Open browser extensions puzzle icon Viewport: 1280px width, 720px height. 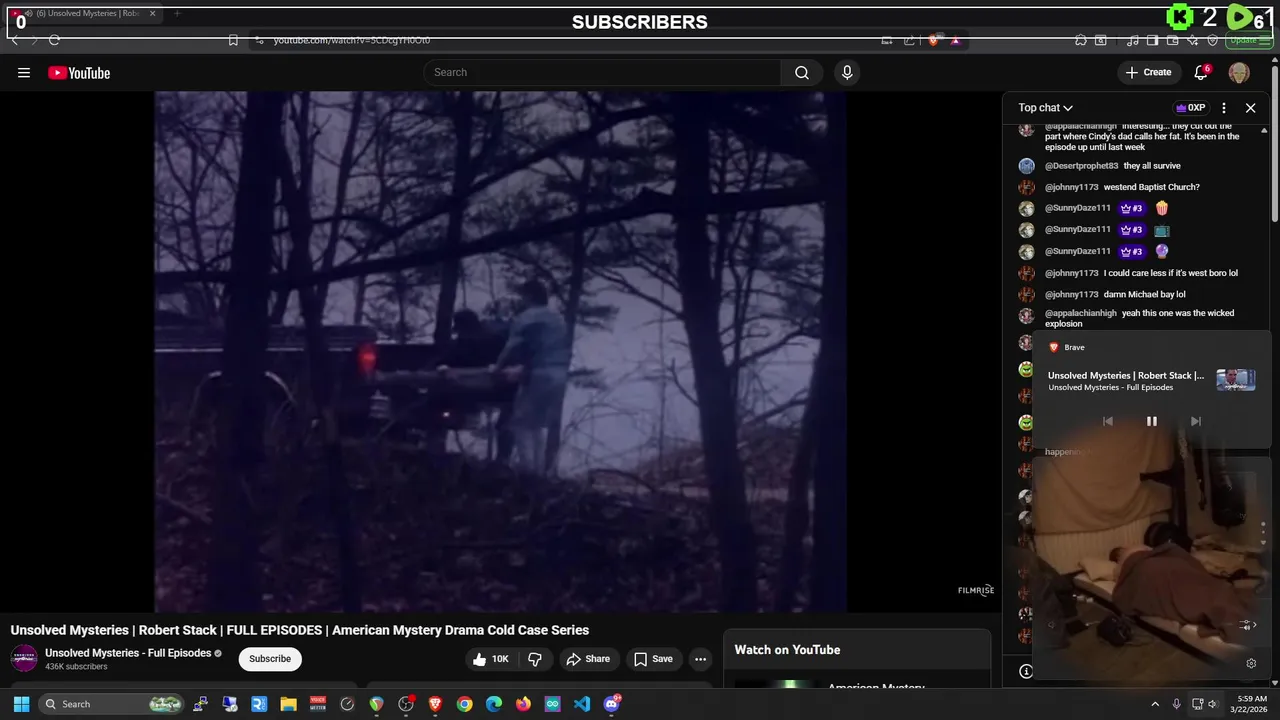(1081, 40)
